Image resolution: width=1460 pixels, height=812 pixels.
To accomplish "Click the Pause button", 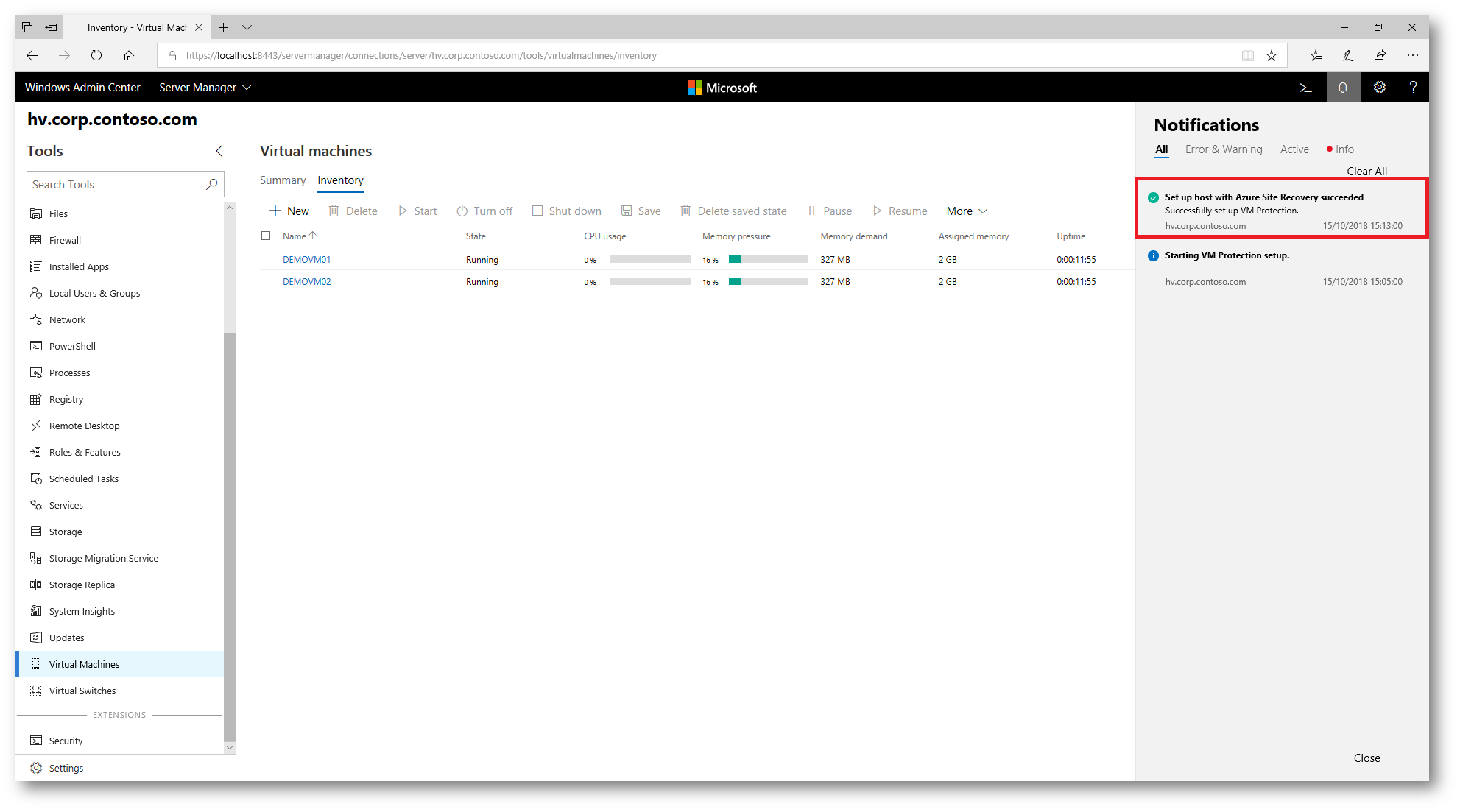I will pos(829,211).
